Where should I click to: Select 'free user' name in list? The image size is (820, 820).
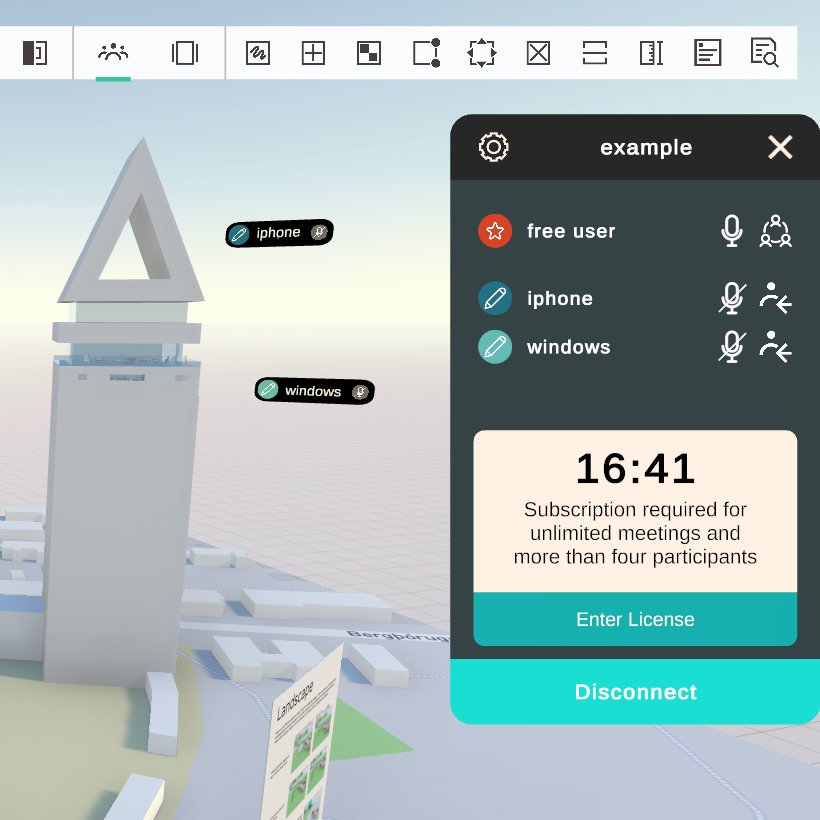click(x=571, y=231)
